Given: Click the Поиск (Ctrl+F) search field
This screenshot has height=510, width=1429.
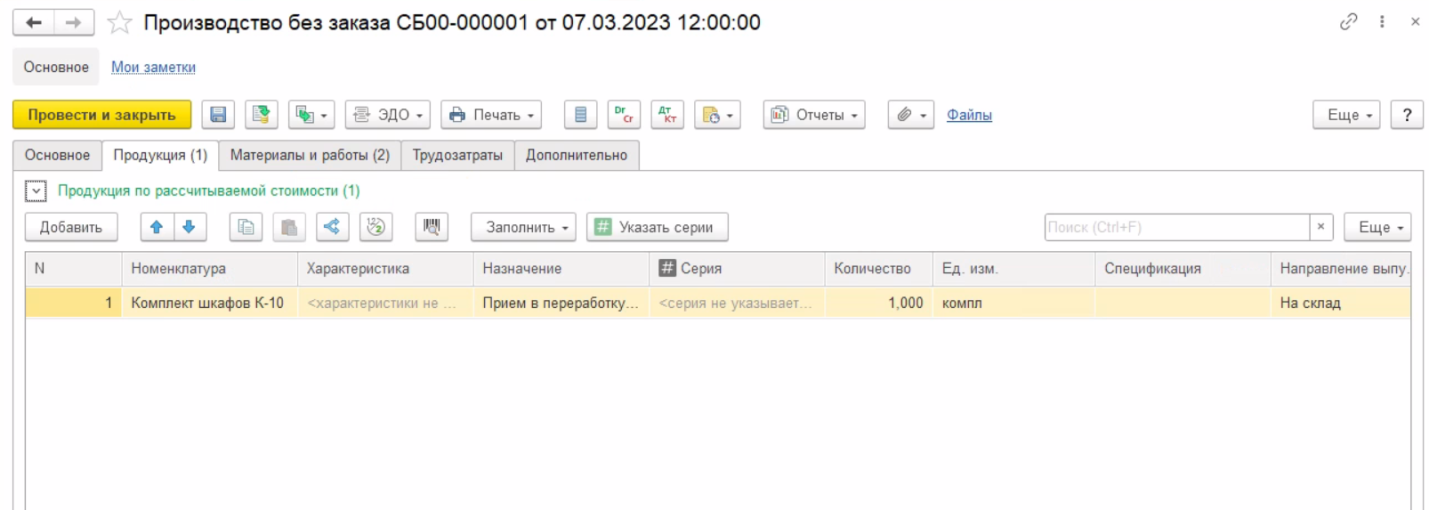Looking at the screenshot, I should click(1176, 227).
